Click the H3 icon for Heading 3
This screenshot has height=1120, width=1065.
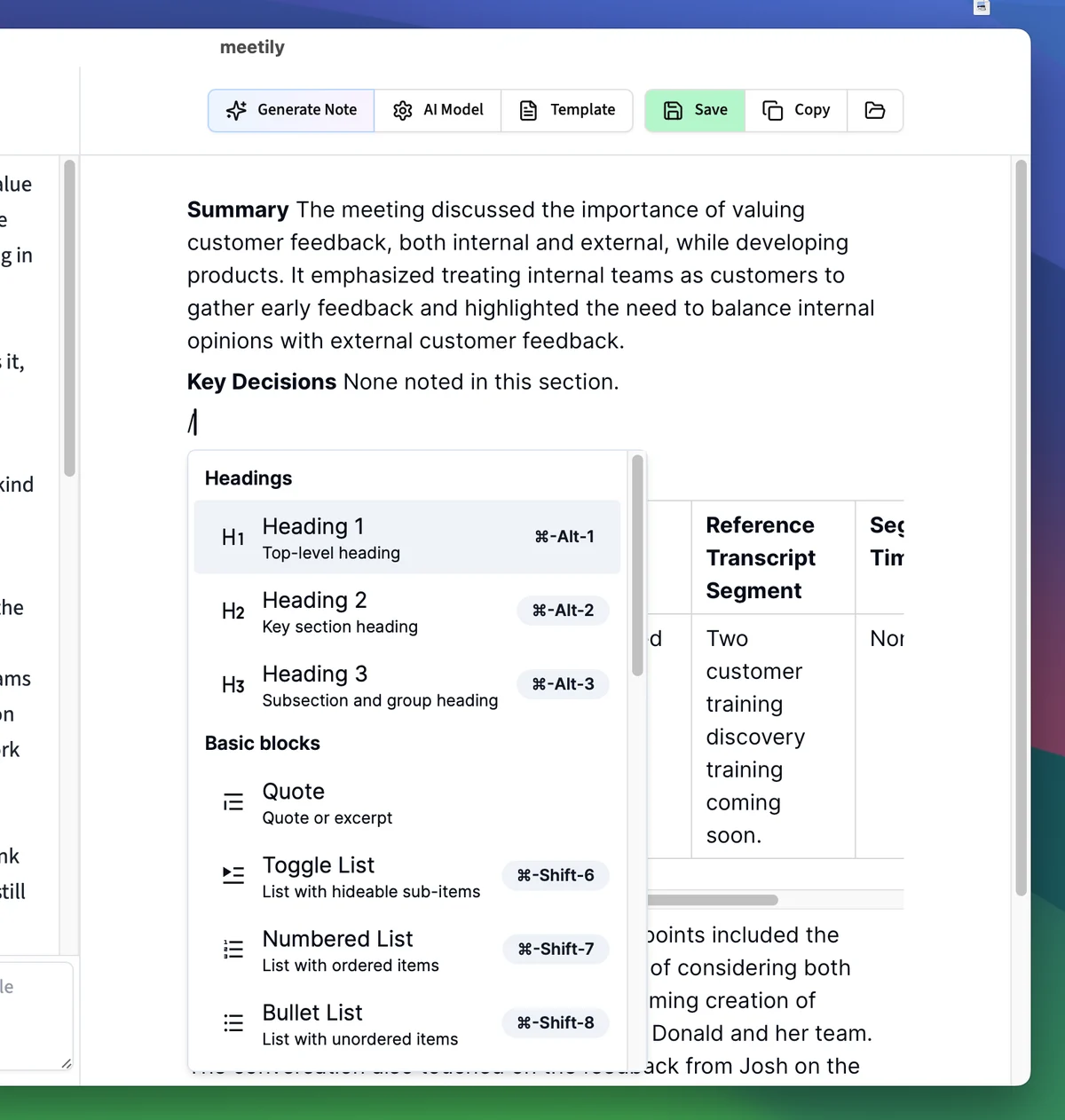(x=233, y=685)
